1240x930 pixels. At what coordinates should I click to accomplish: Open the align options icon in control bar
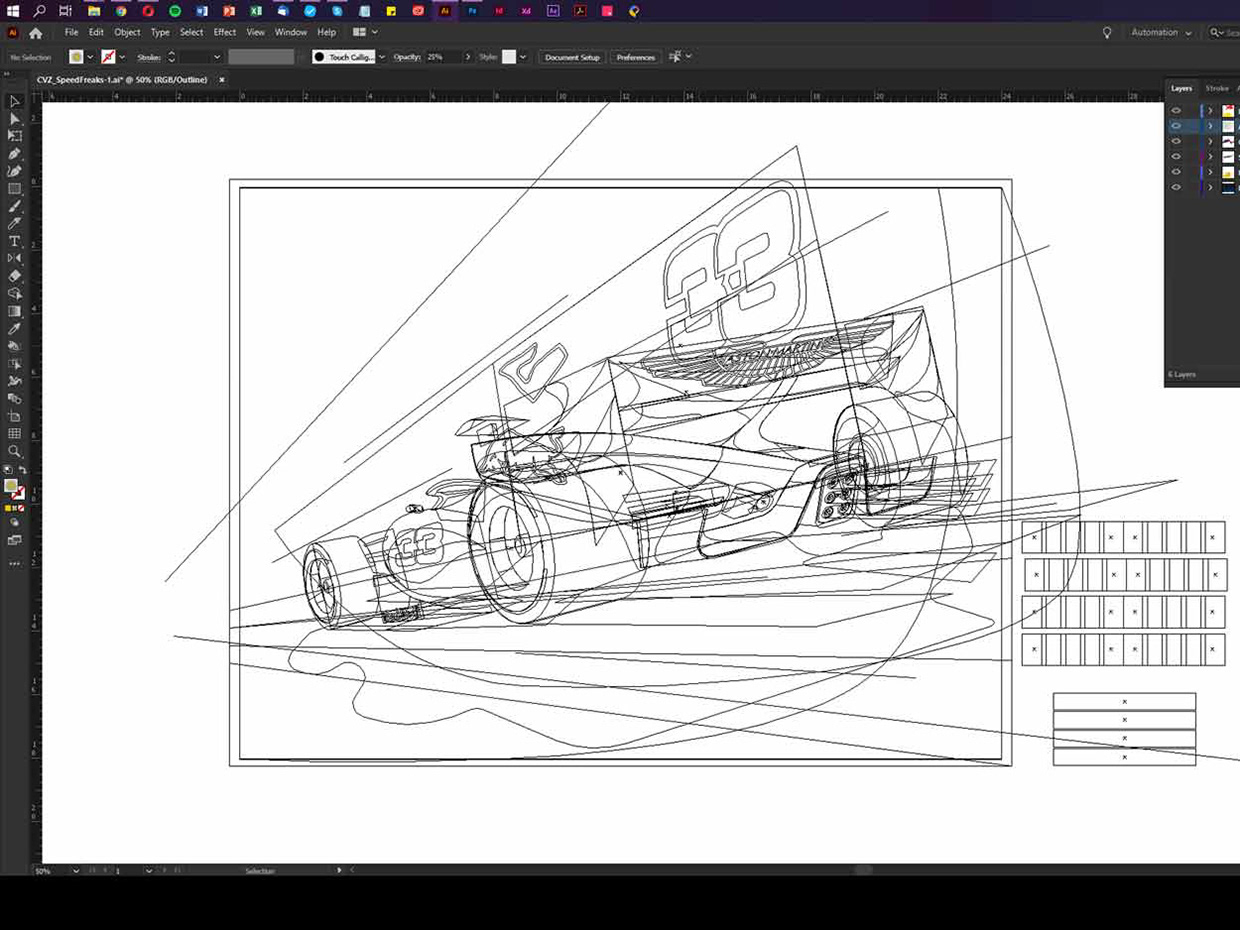(x=675, y=57)
